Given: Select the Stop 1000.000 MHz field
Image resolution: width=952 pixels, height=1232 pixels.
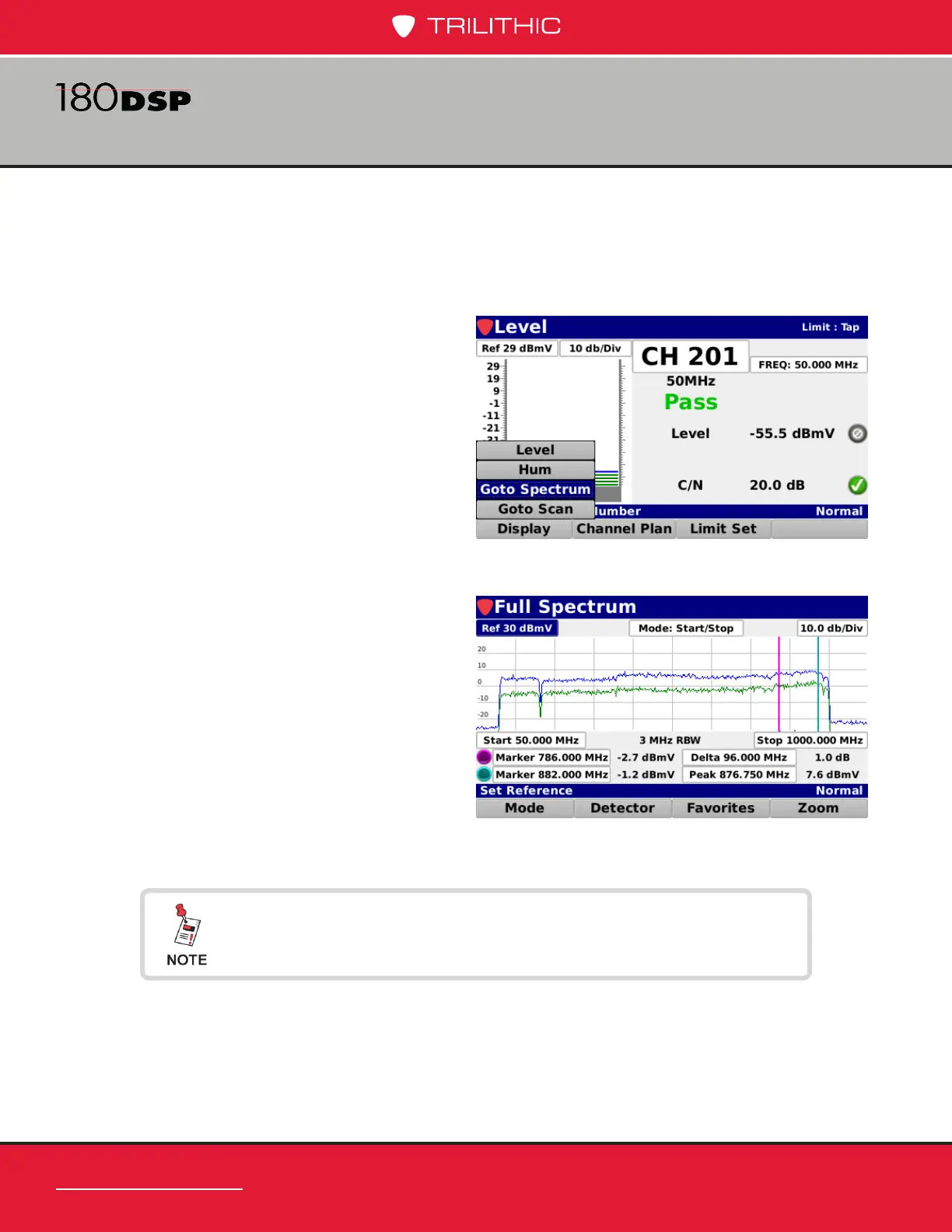Looking at the screenshot, I should [810, 740].
